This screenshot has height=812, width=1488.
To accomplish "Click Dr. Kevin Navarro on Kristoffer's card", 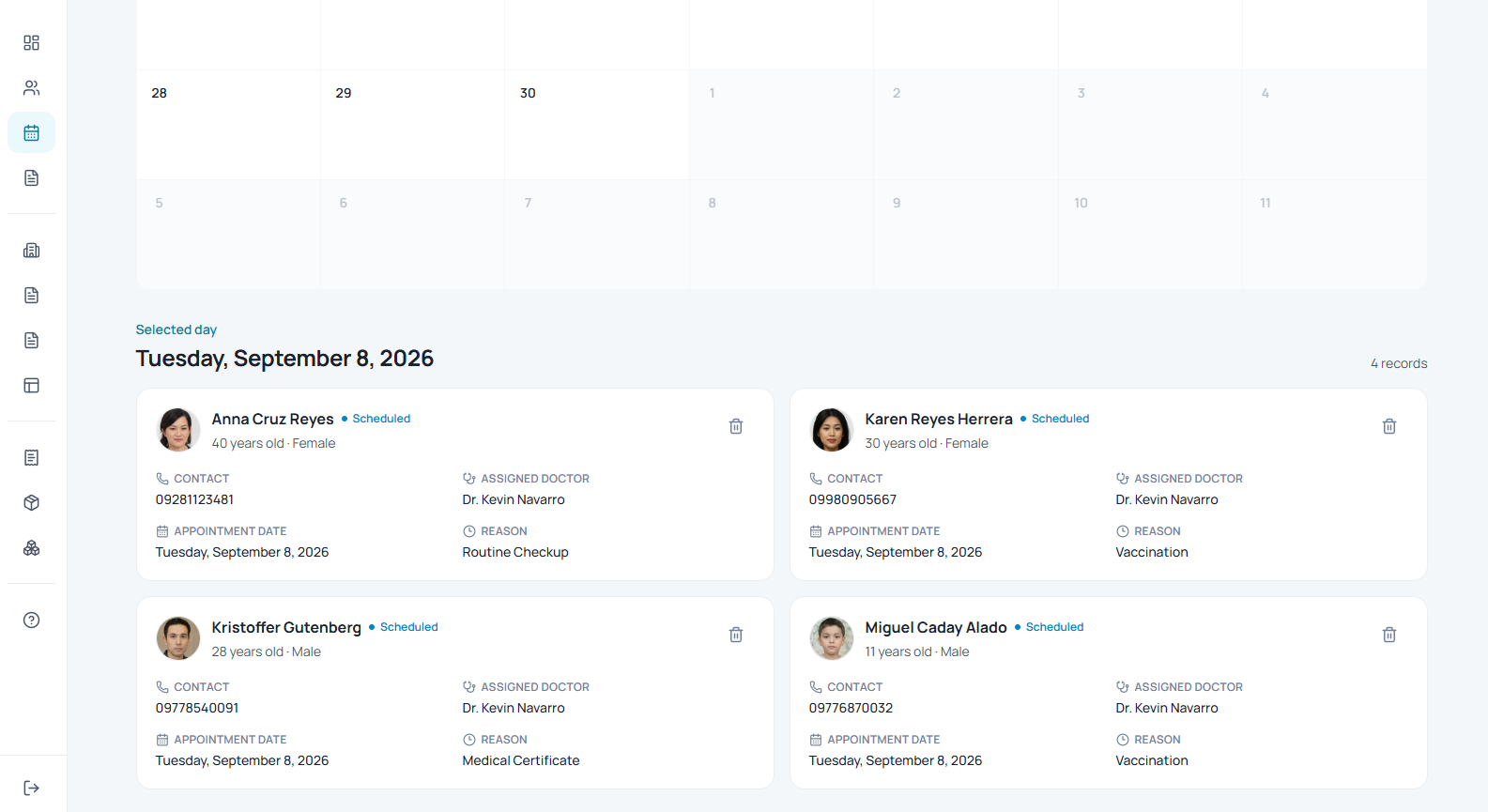I will [x=514, y=708].
